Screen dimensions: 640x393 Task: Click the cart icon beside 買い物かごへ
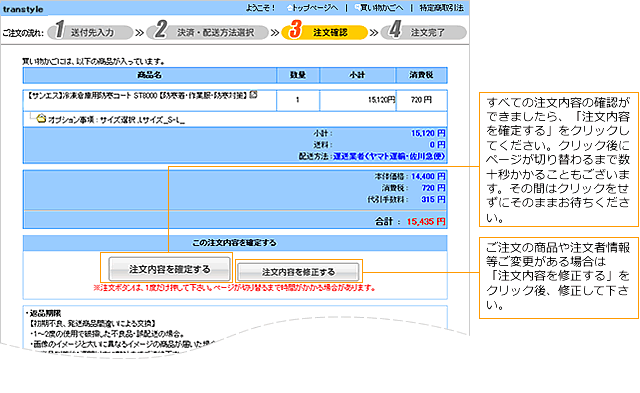357,7
